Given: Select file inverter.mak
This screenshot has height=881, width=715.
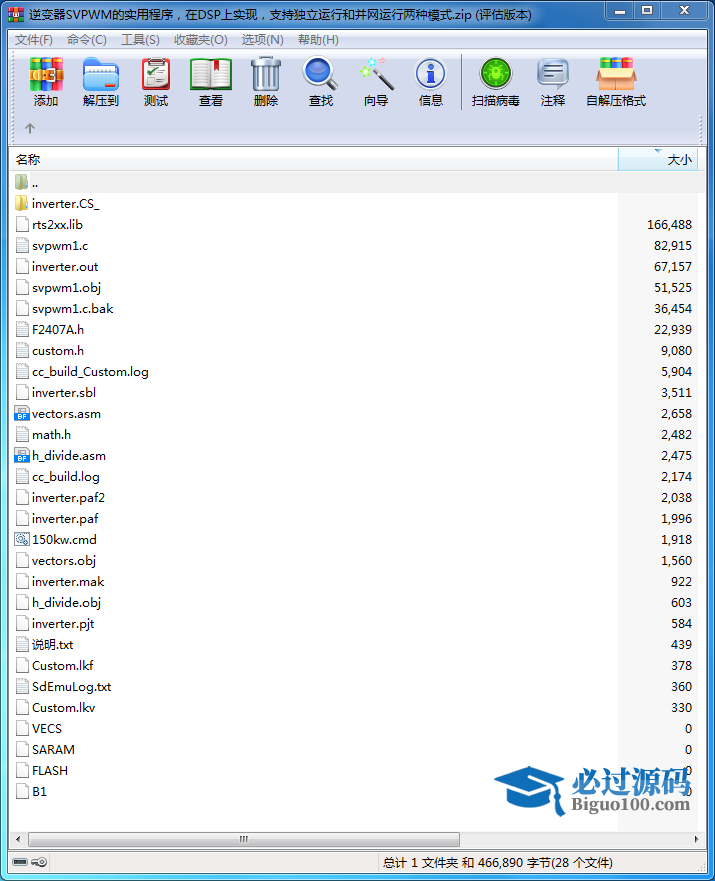Looking at the screenshot, I should (x=68, y=582).
